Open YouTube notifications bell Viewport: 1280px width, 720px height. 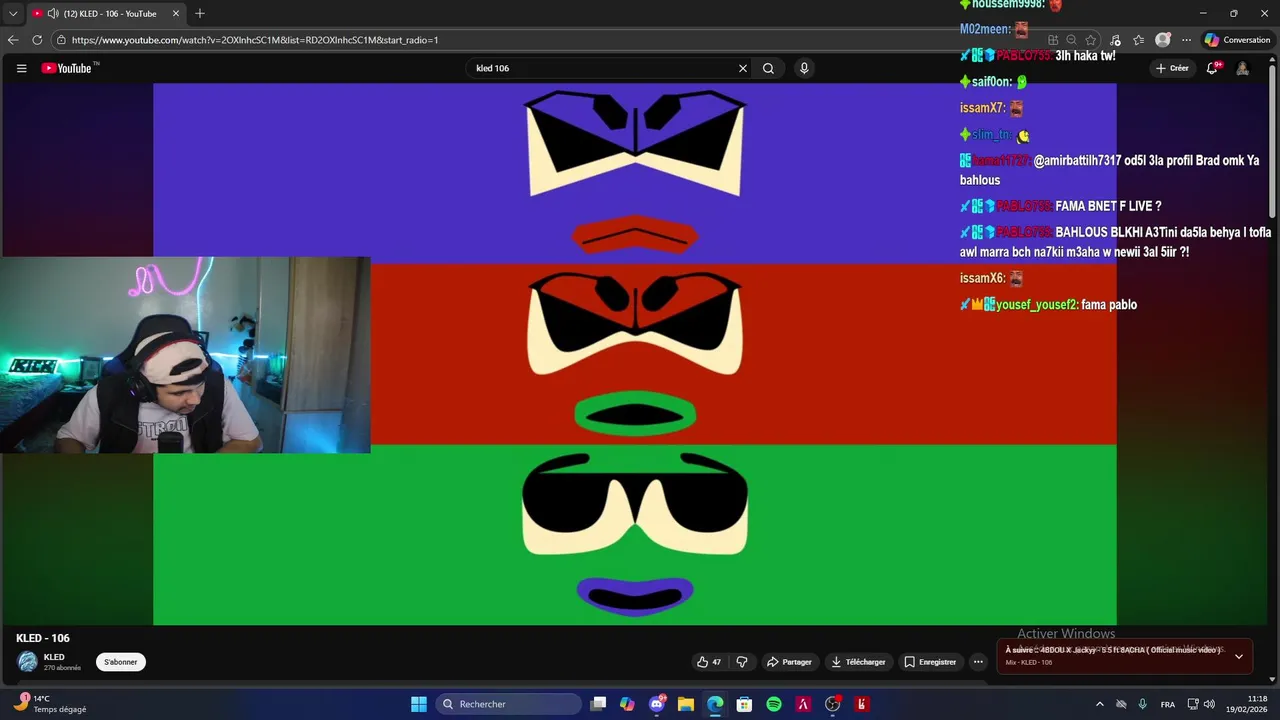tap(1212, 68)
